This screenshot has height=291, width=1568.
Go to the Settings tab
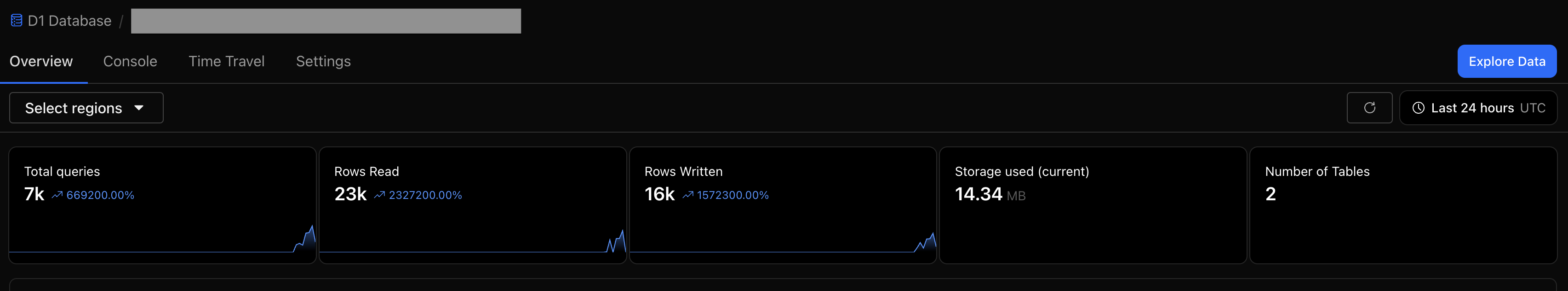pyautogui.click(x=323, y=62)
